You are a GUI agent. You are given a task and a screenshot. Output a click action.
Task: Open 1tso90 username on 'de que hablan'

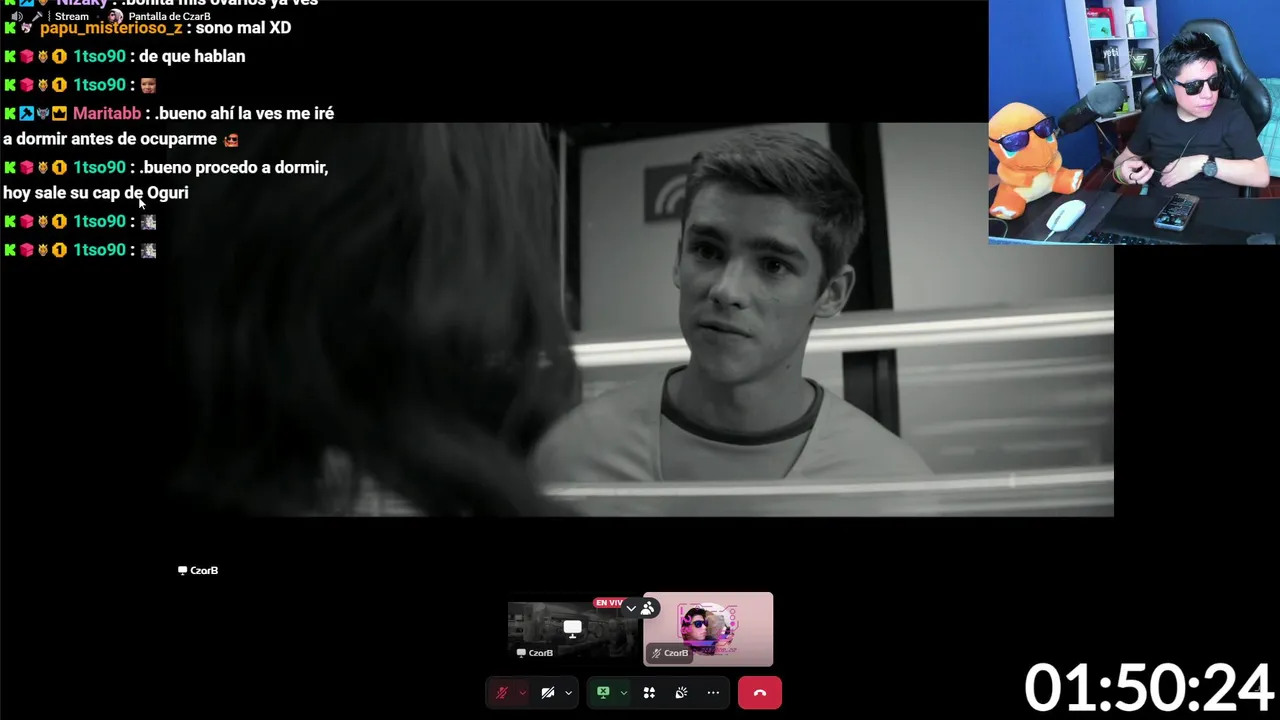(x=99, y=57)
